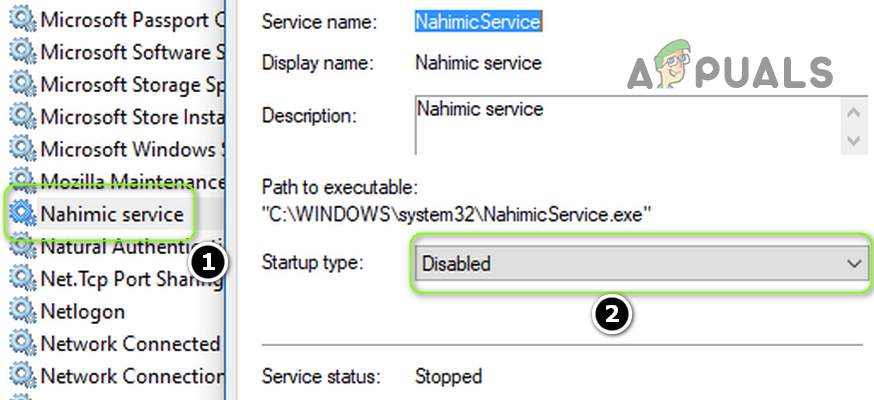Image resolution: width=874 pixels, height=400 pixels.
Task: Click gear icon beside Natural Authentication
Action: (x=22, y=246)
